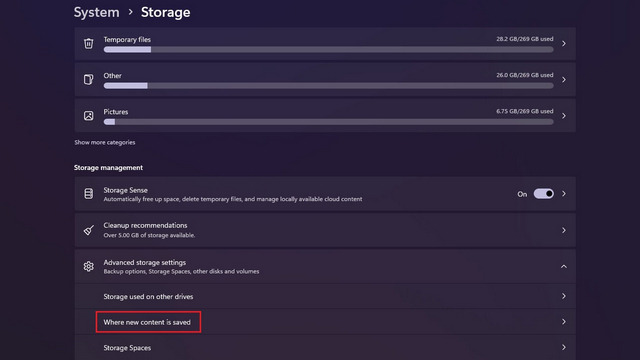Click Show more categories link
The width and height of the screenshot is (640, 360).
(x=105, y=142)
